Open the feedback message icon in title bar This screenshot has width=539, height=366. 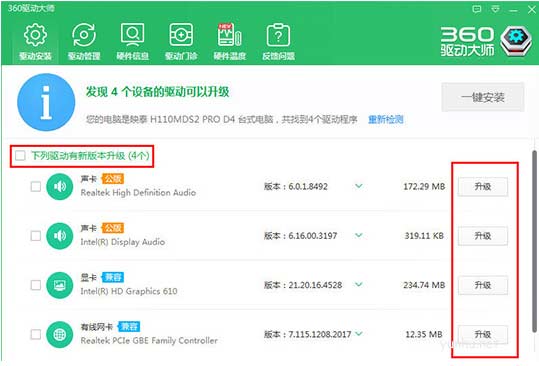[x=476, y=9]
